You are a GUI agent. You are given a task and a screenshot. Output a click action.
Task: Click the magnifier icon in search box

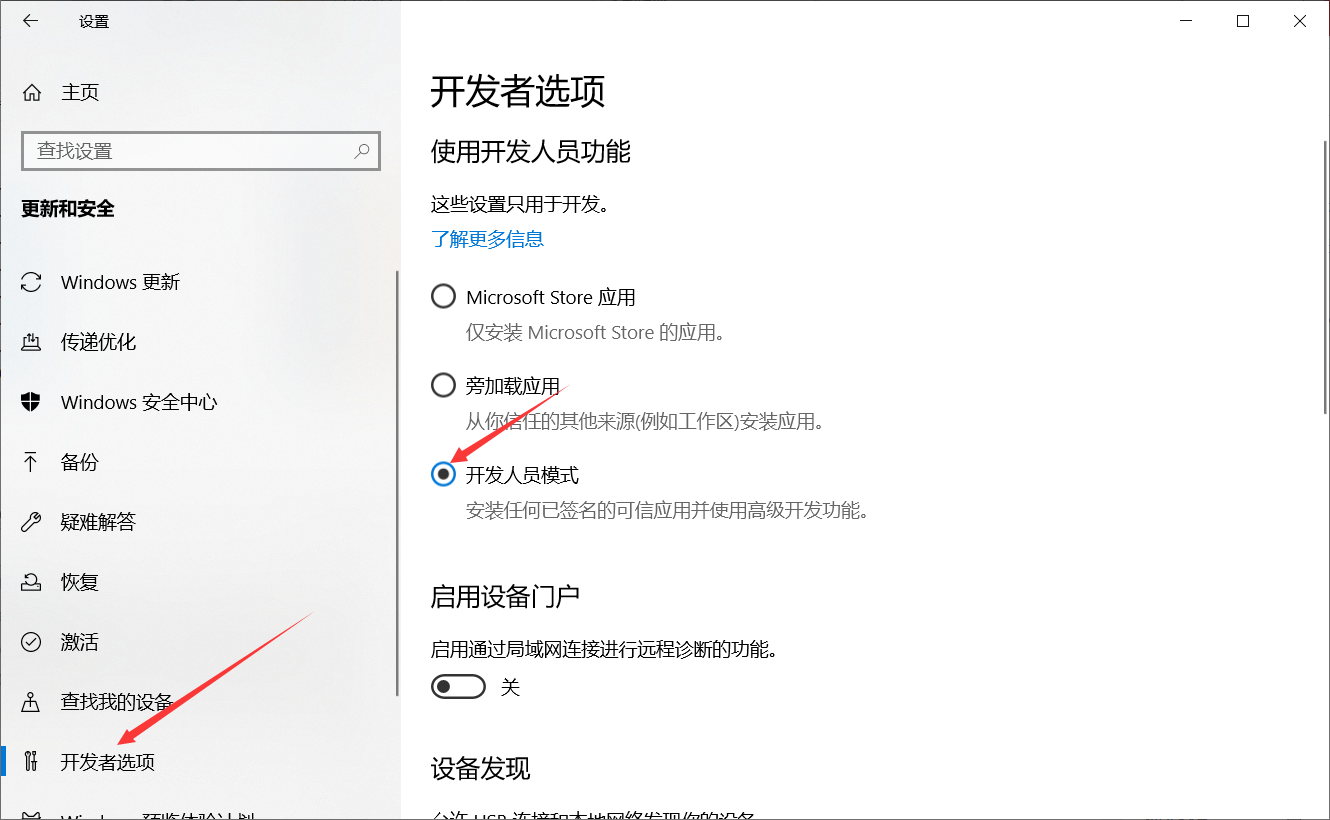coord(361,150)
